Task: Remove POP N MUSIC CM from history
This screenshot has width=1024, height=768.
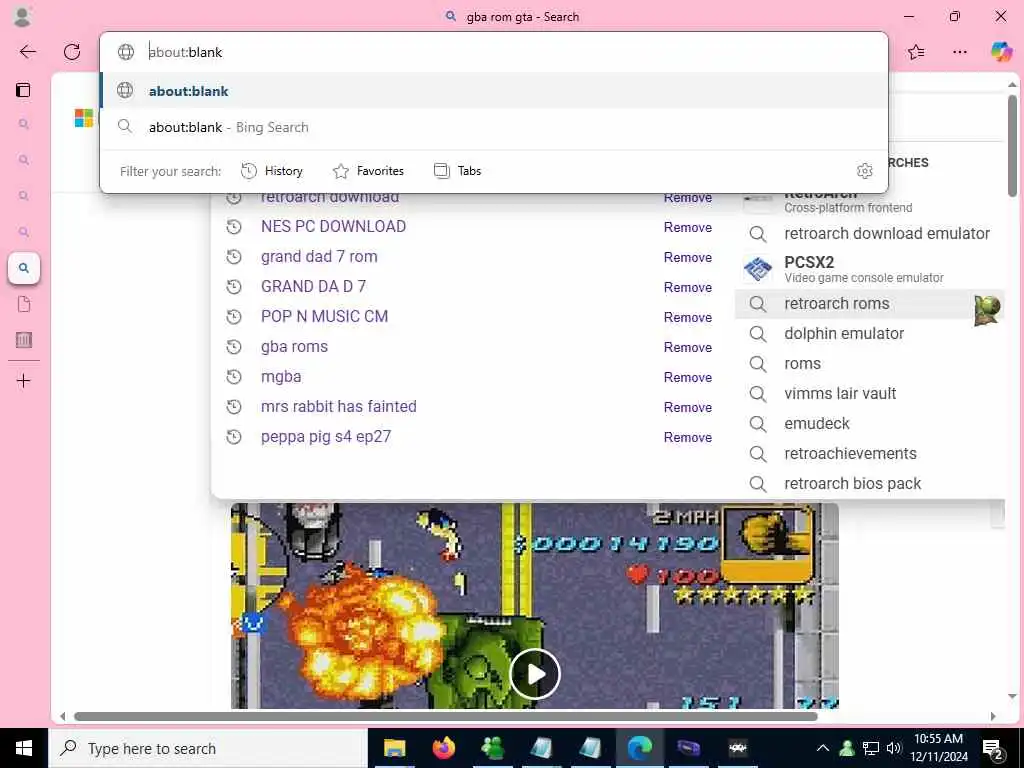Action: pos(688,317)
